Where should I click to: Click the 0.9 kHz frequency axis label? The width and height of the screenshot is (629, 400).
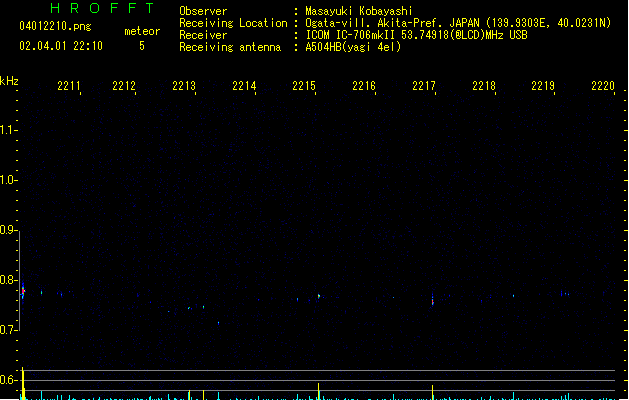tap(8, 230)
